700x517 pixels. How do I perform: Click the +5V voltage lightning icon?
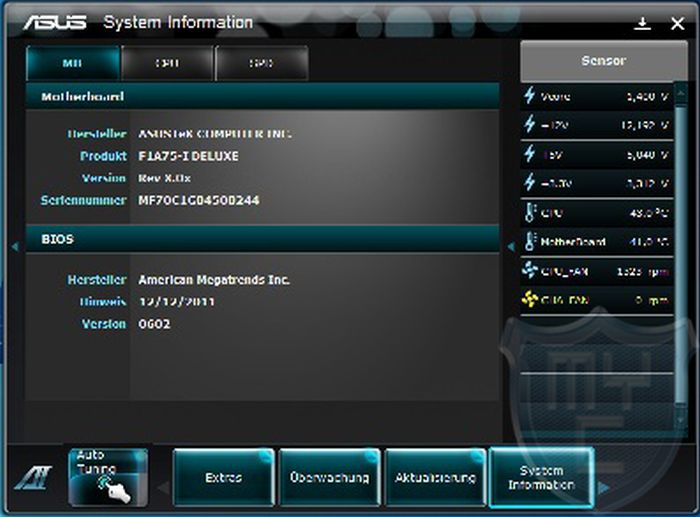[x=529, y=154]
